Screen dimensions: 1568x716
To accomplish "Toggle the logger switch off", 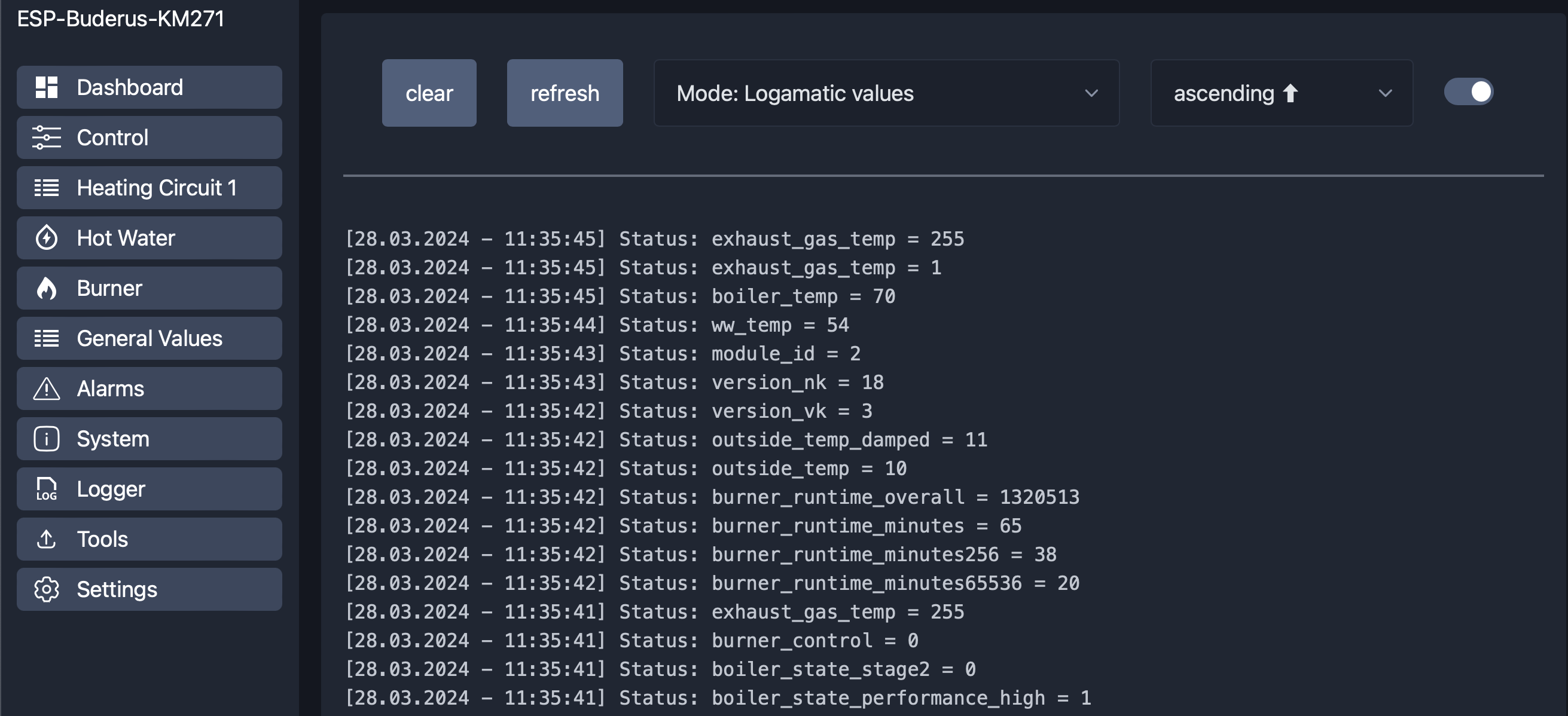I will point(1468,93).
